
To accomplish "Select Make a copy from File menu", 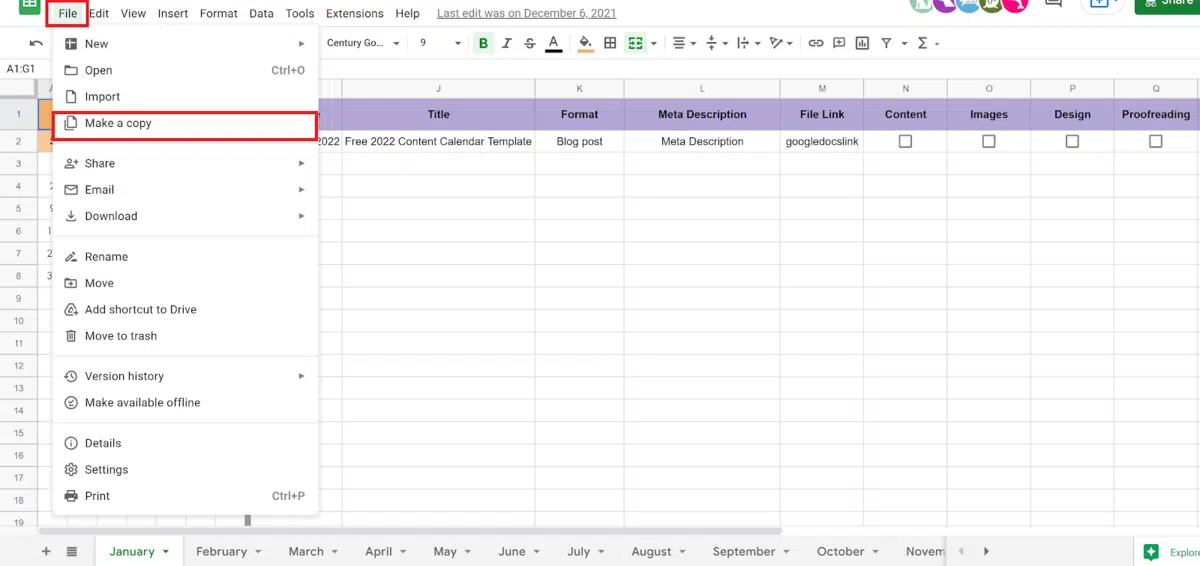I will pyautogui.click(x=118, y=123).
